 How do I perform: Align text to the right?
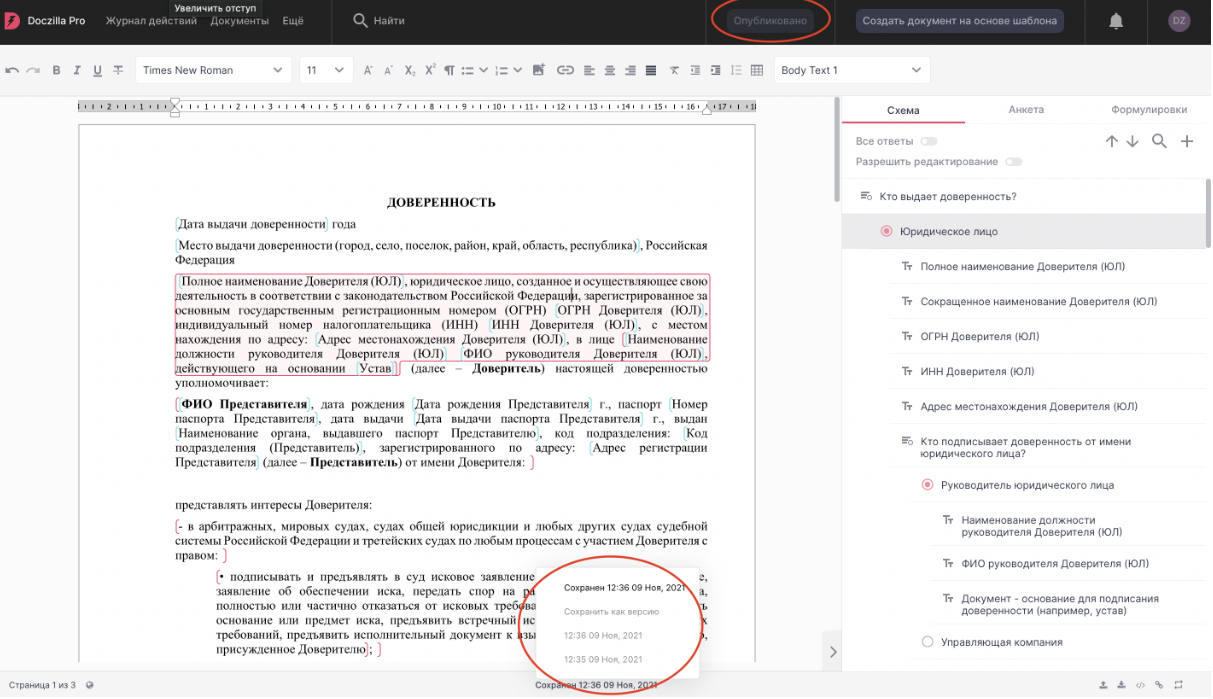click(630, 70)
